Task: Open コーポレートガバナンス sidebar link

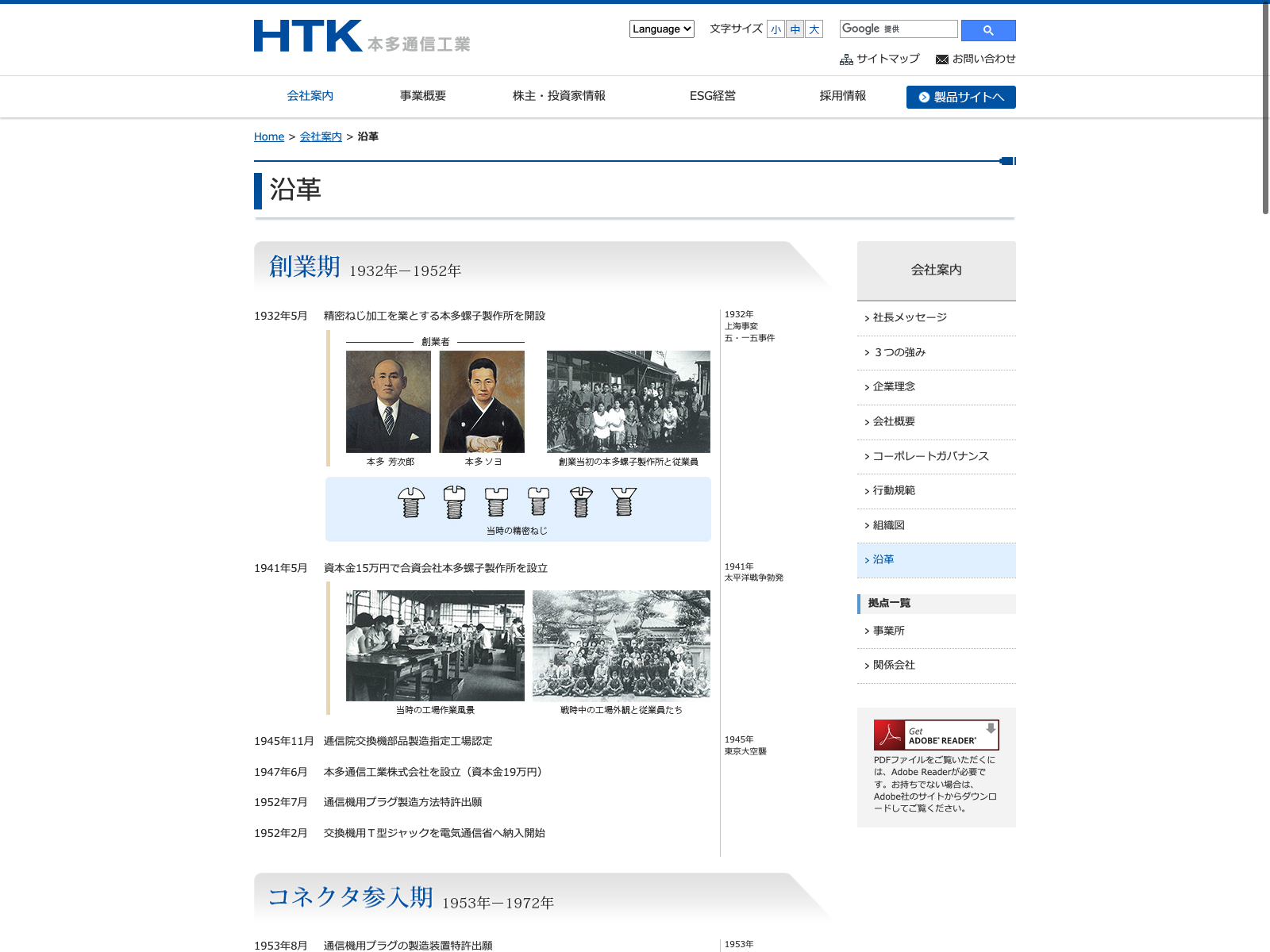Action: click(x=937, y=456)
